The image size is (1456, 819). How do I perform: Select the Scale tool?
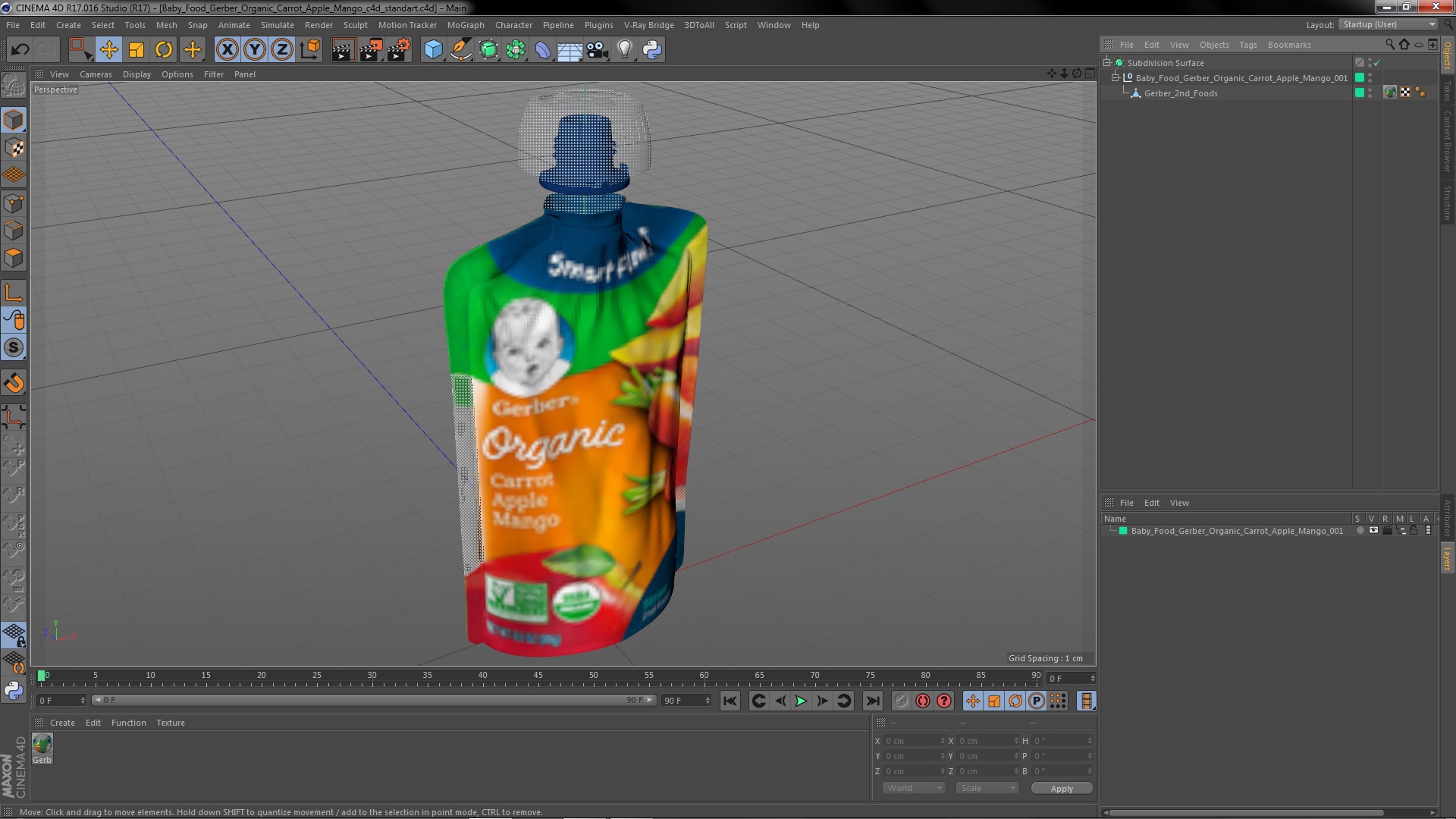tap(136, 50)
